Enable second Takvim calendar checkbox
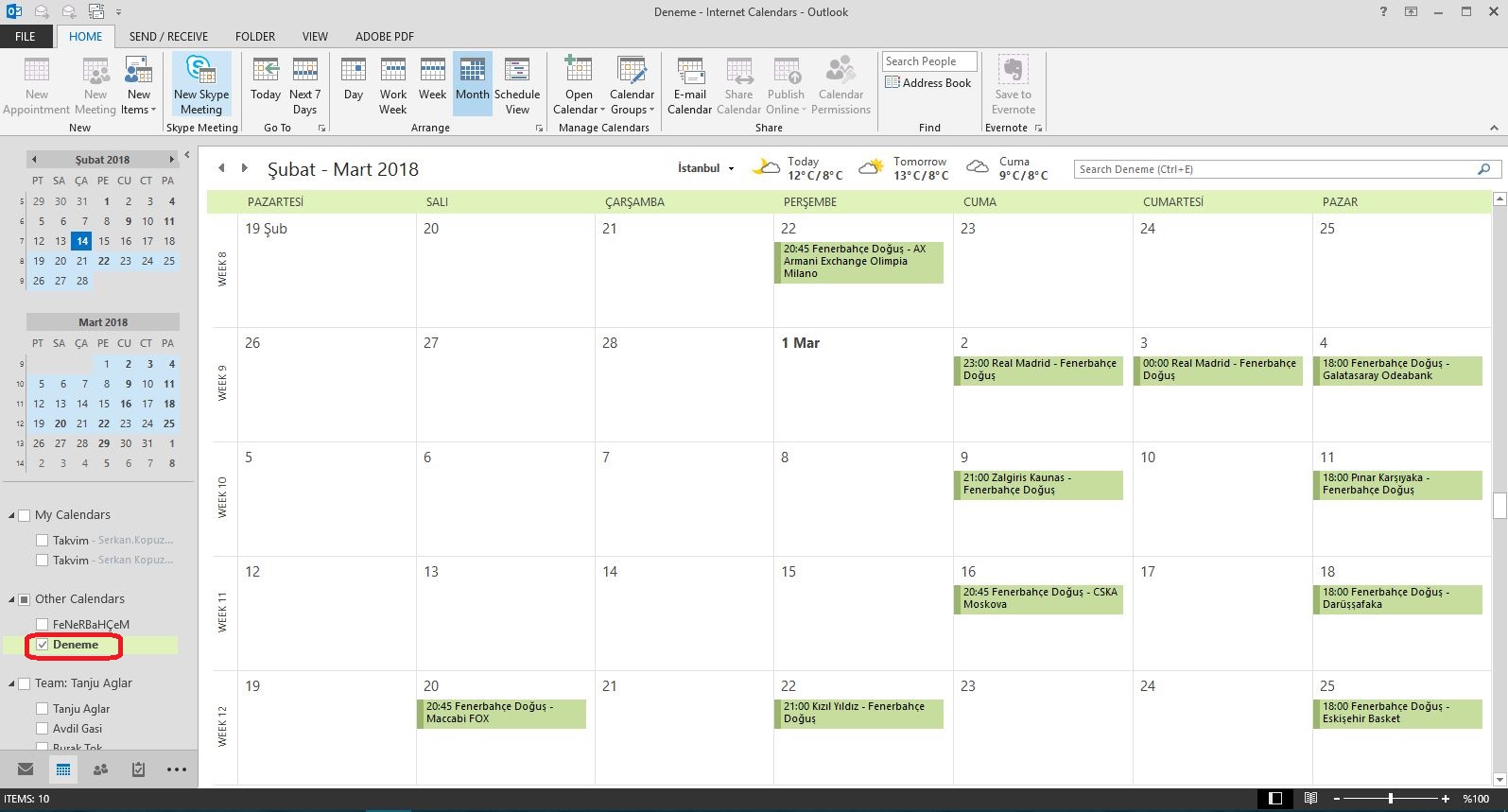Screen dimensions: 1508x812 [42, 561]
